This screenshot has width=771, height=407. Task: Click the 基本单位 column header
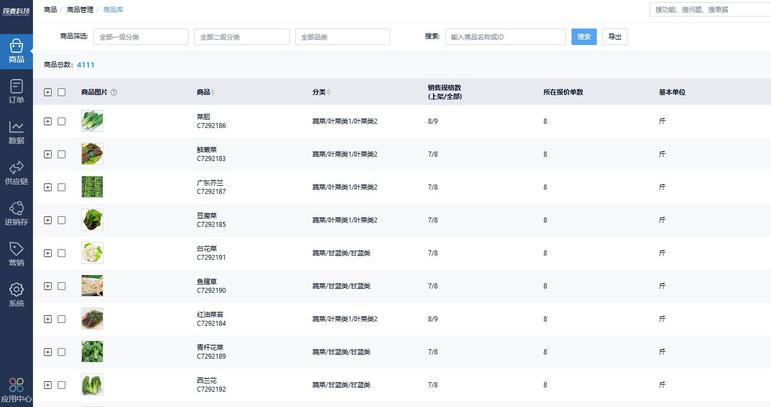click(x=672, y=92)
